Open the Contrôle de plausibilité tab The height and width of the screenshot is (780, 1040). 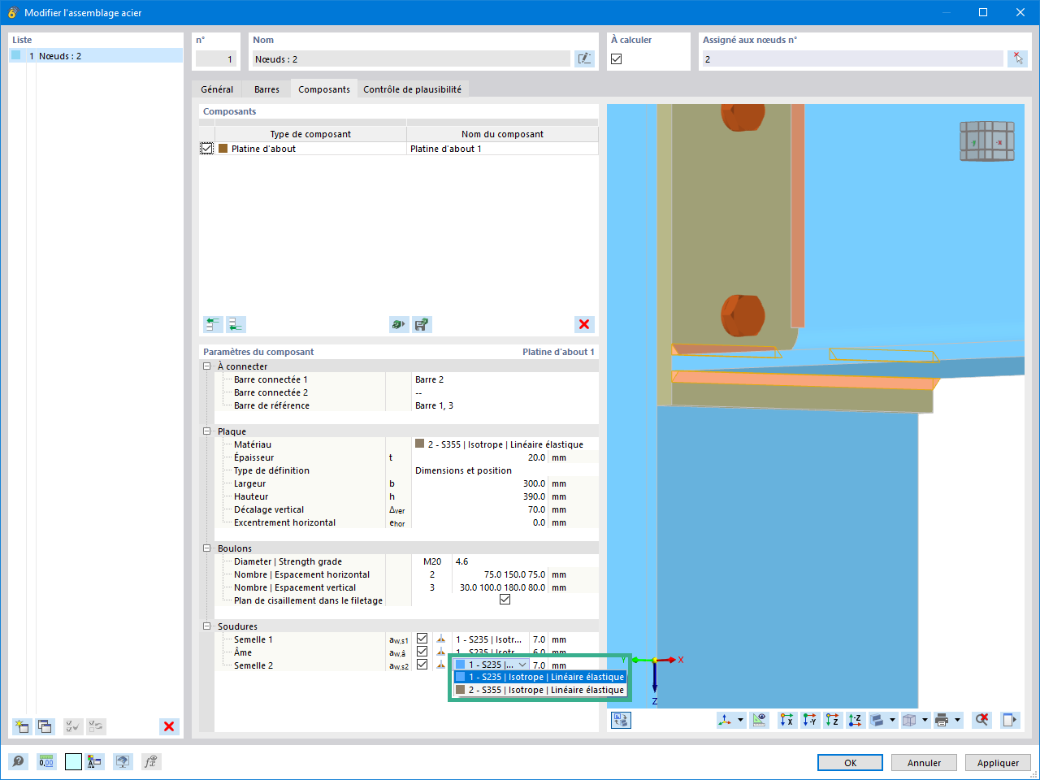(413, 90)
